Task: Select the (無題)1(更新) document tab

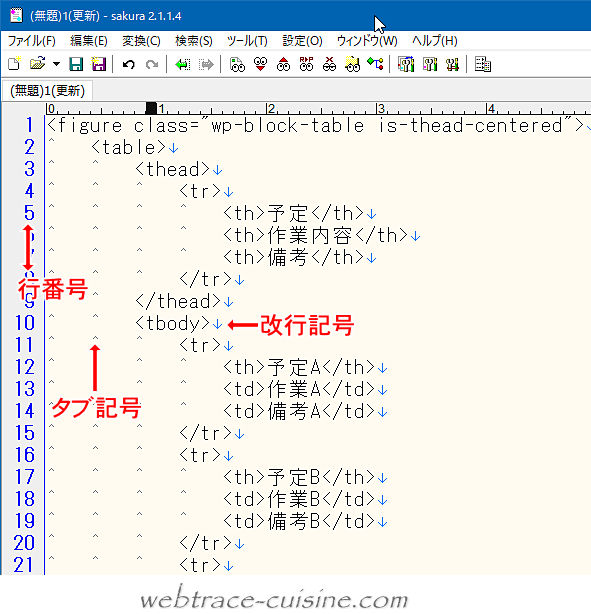Action: pos(47,91)
